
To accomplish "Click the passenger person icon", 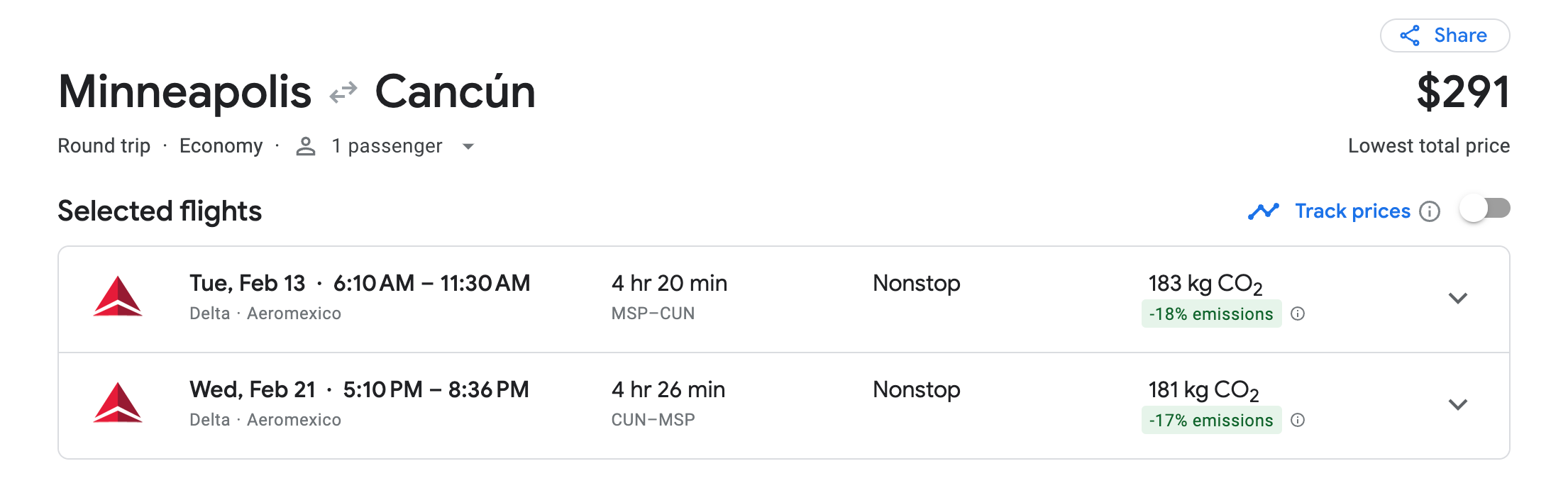I will pyautogui.click(x=306, y=147).
